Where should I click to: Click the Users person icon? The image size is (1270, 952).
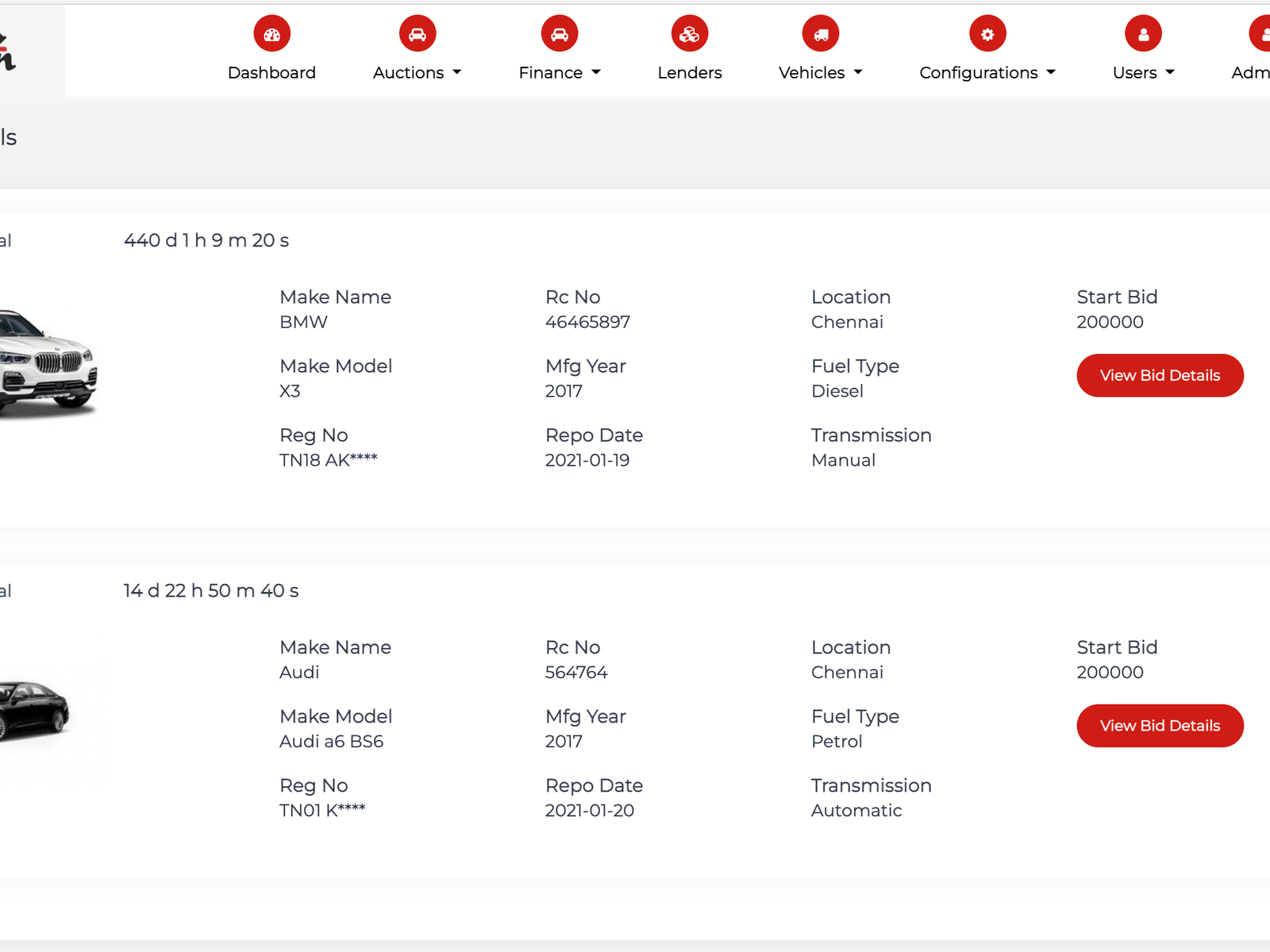click(1143, 34)
